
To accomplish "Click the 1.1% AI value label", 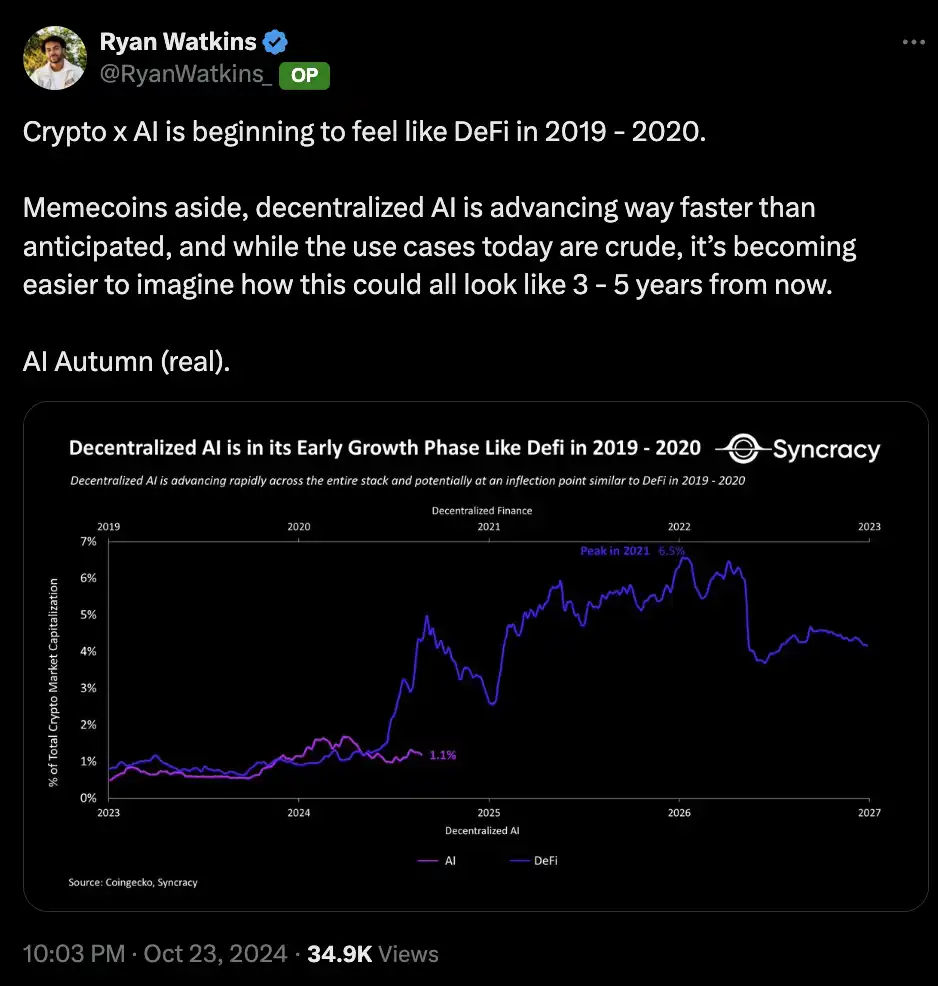I will click(442, 755).
